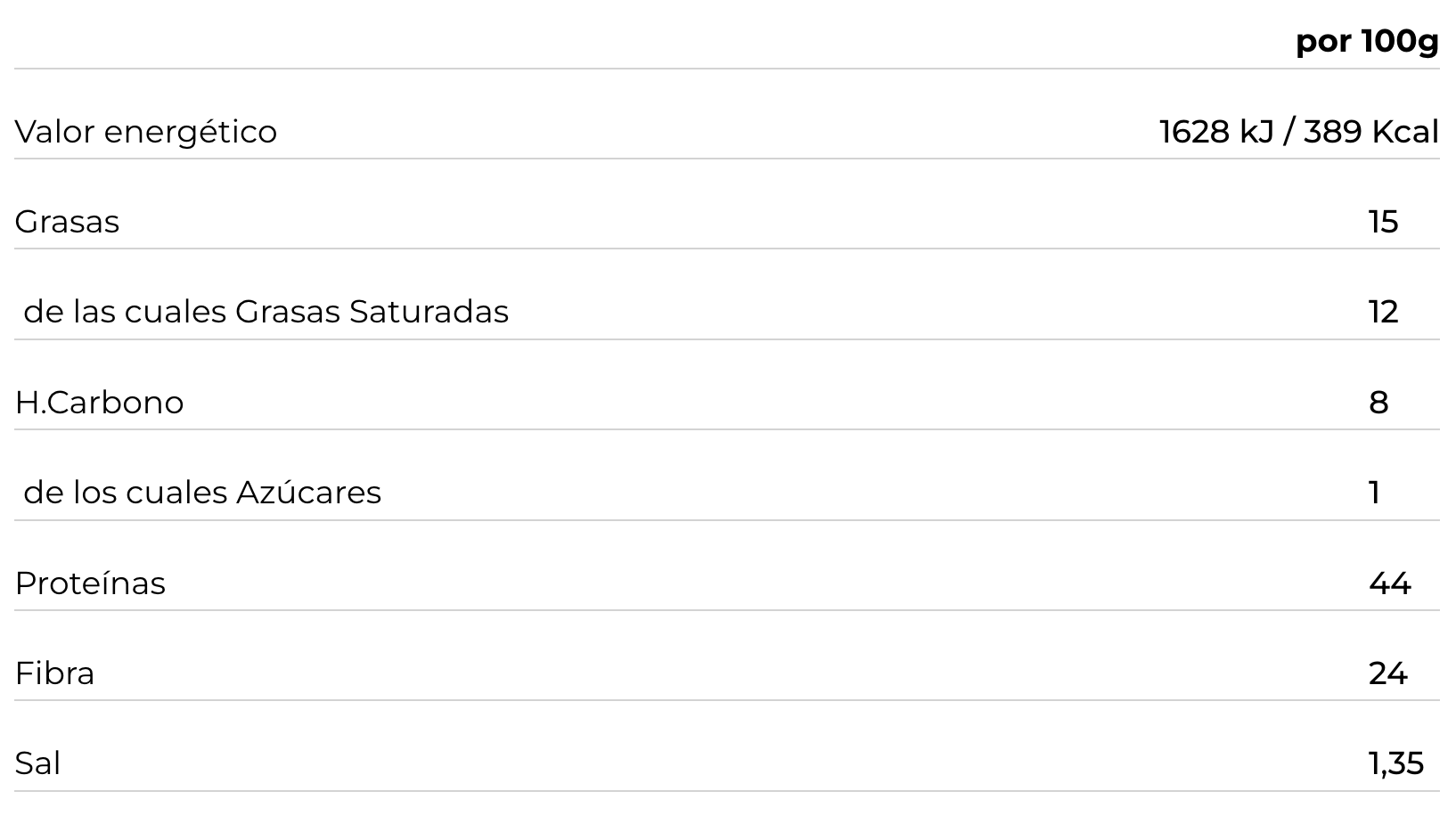Screen dimensions: 1456x832
Task: Click the H.Carbono value '8'
Action: point(1378,403)
